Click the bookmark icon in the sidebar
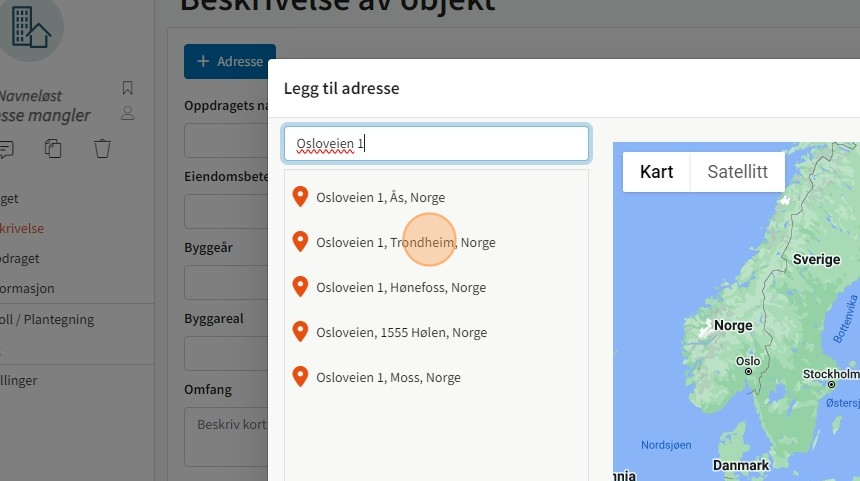The width and height of the screenshot is (860, 481). (x=128, y=88)
